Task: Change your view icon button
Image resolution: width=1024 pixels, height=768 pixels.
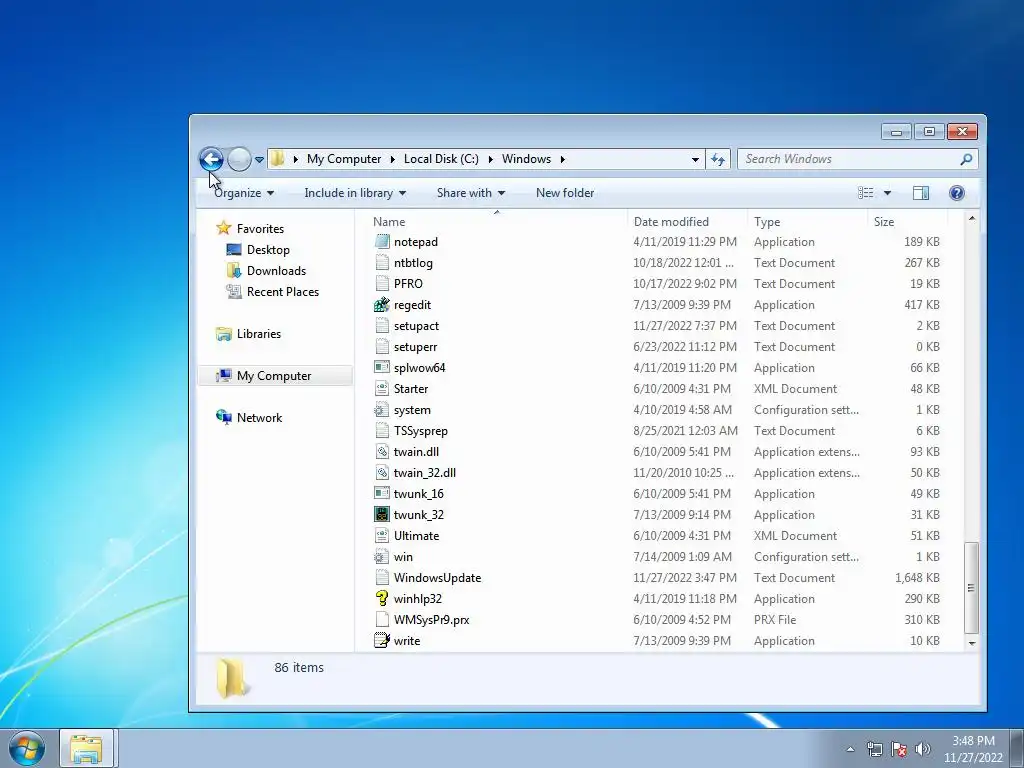Action: click(866, 193)
